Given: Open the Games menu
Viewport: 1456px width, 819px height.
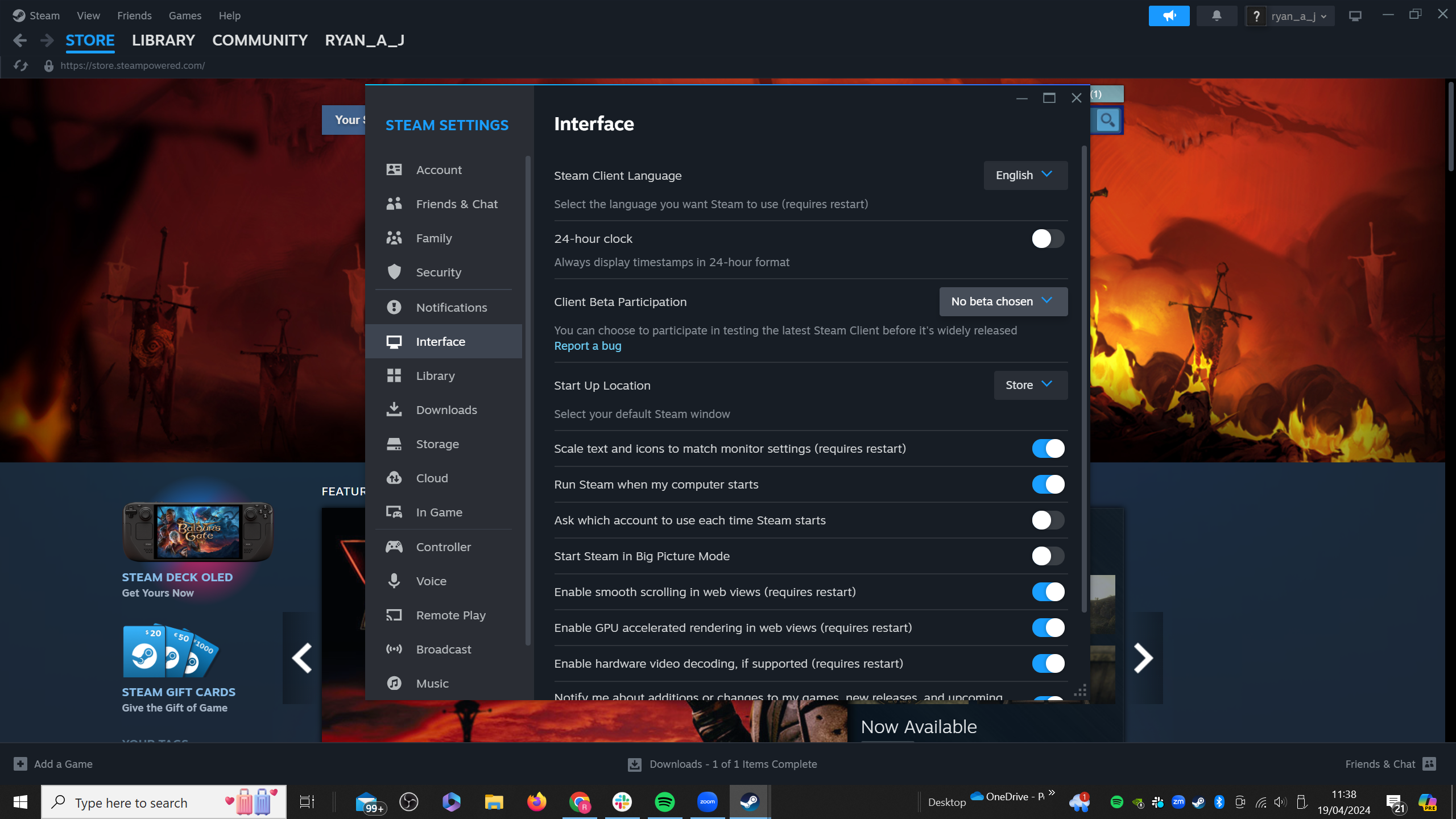Looking at the screenshot, I should pos(185,15).
